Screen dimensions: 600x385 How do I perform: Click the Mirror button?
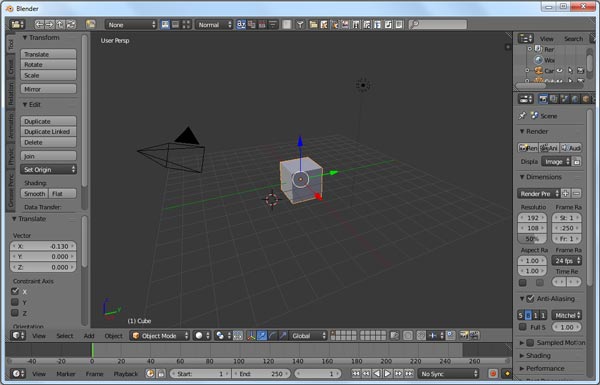coord(48,89)
